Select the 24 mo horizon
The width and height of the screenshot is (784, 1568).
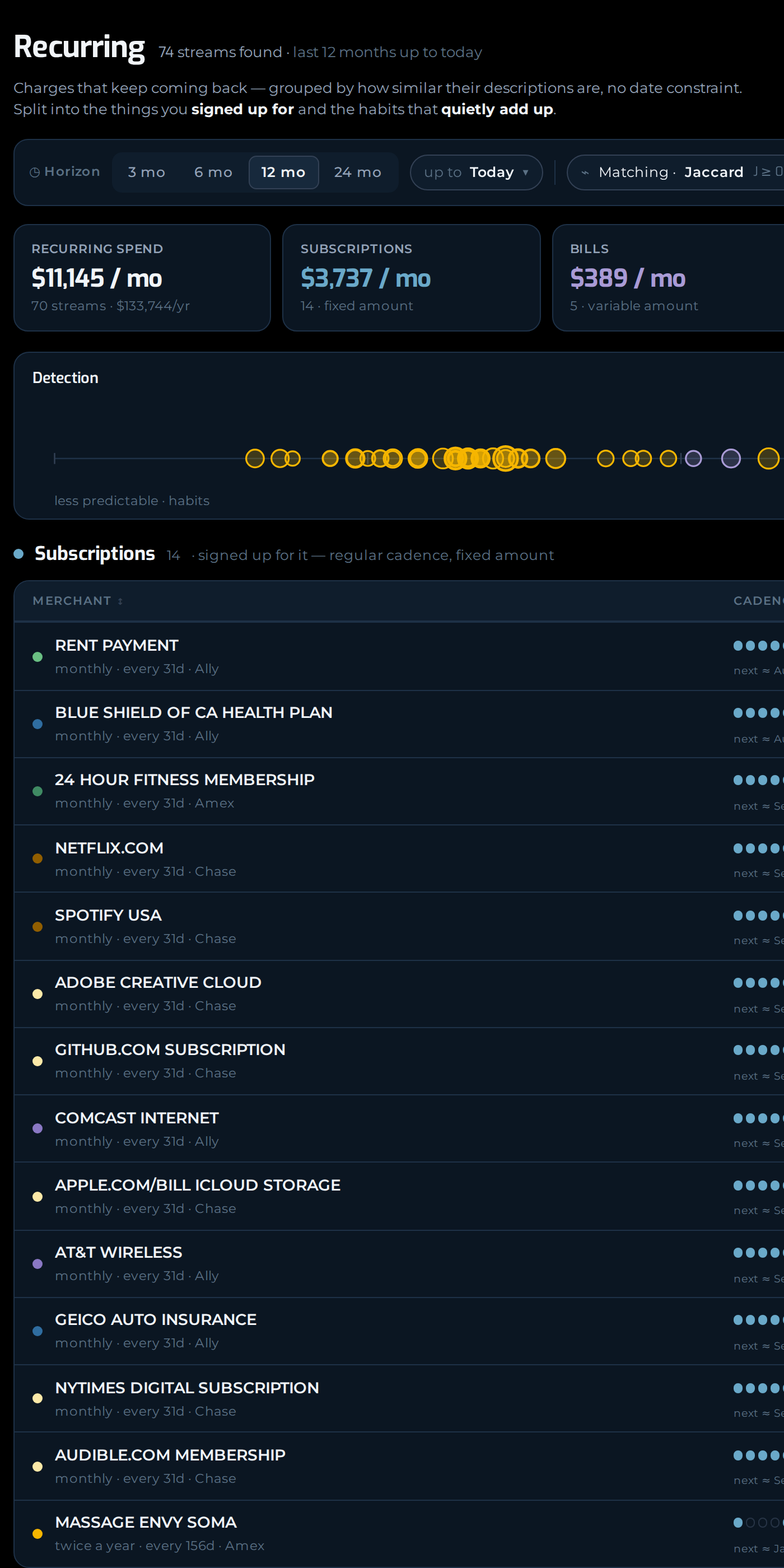click(358, 172)
